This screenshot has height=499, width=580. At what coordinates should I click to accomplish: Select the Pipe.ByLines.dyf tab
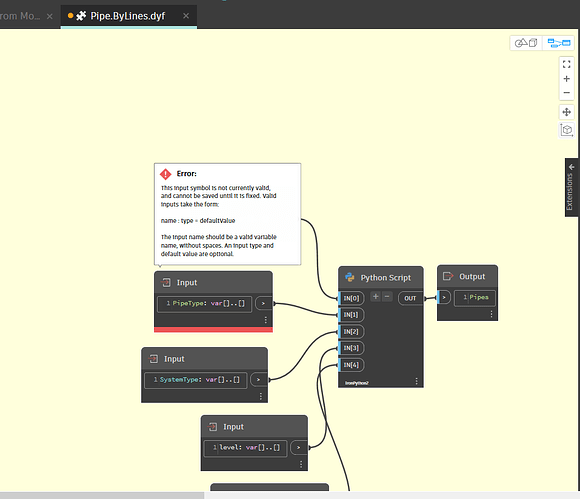(128, 16)
